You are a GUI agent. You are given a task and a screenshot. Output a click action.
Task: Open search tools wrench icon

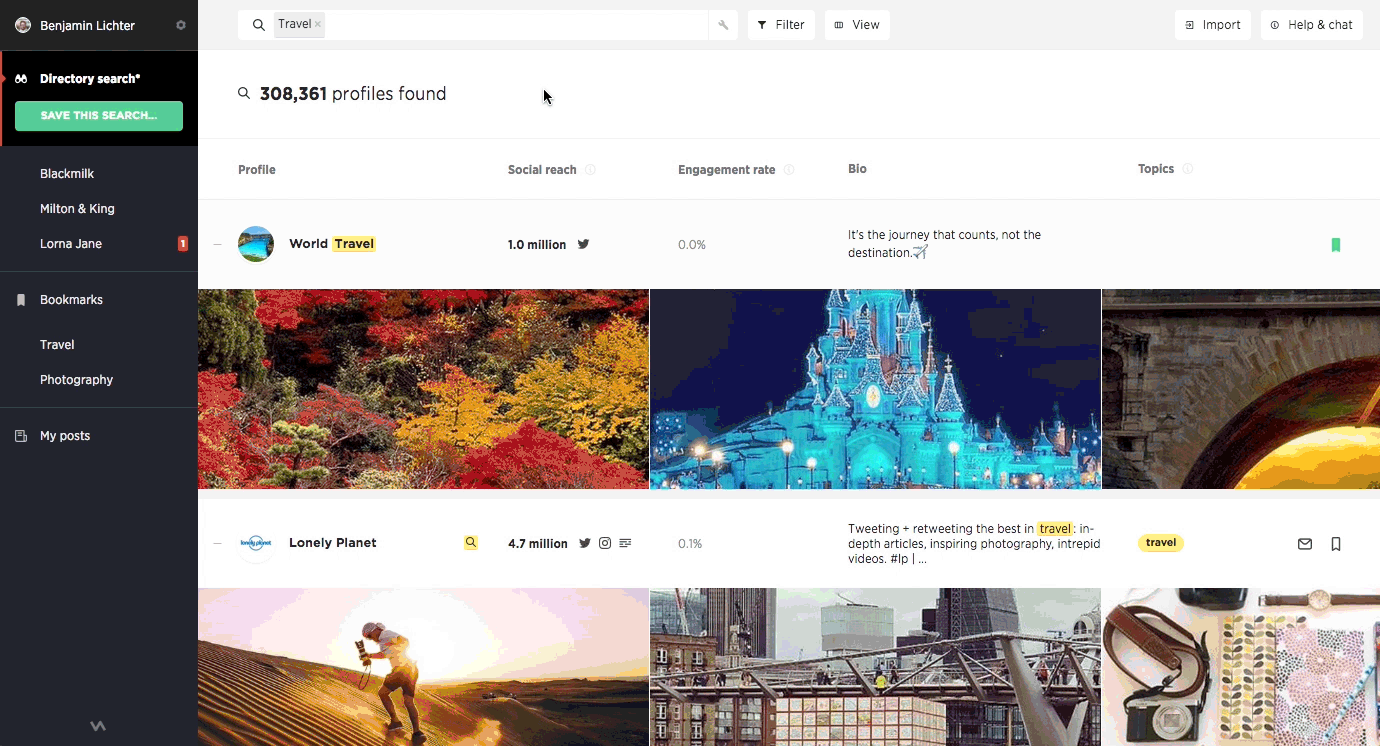tap(723, 25)
